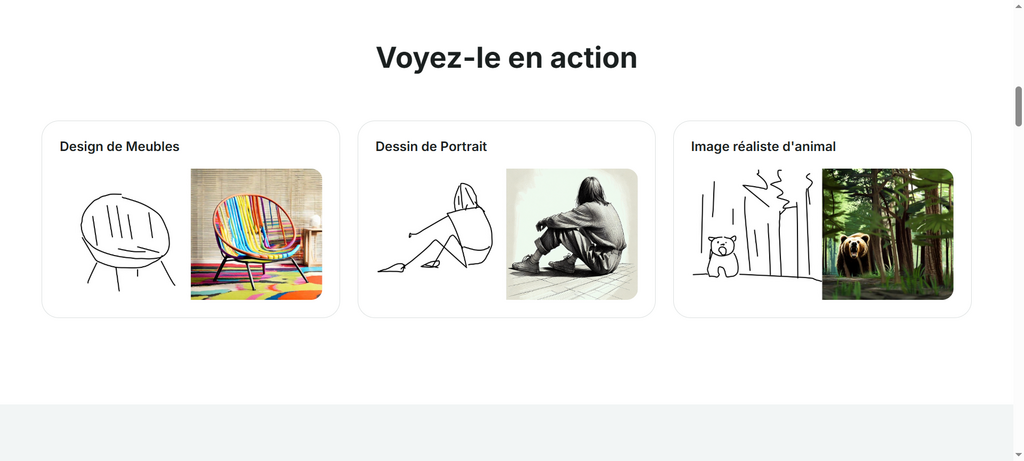Click the small sketched bear drawing
1024x461 pixels.
[723, 257]
